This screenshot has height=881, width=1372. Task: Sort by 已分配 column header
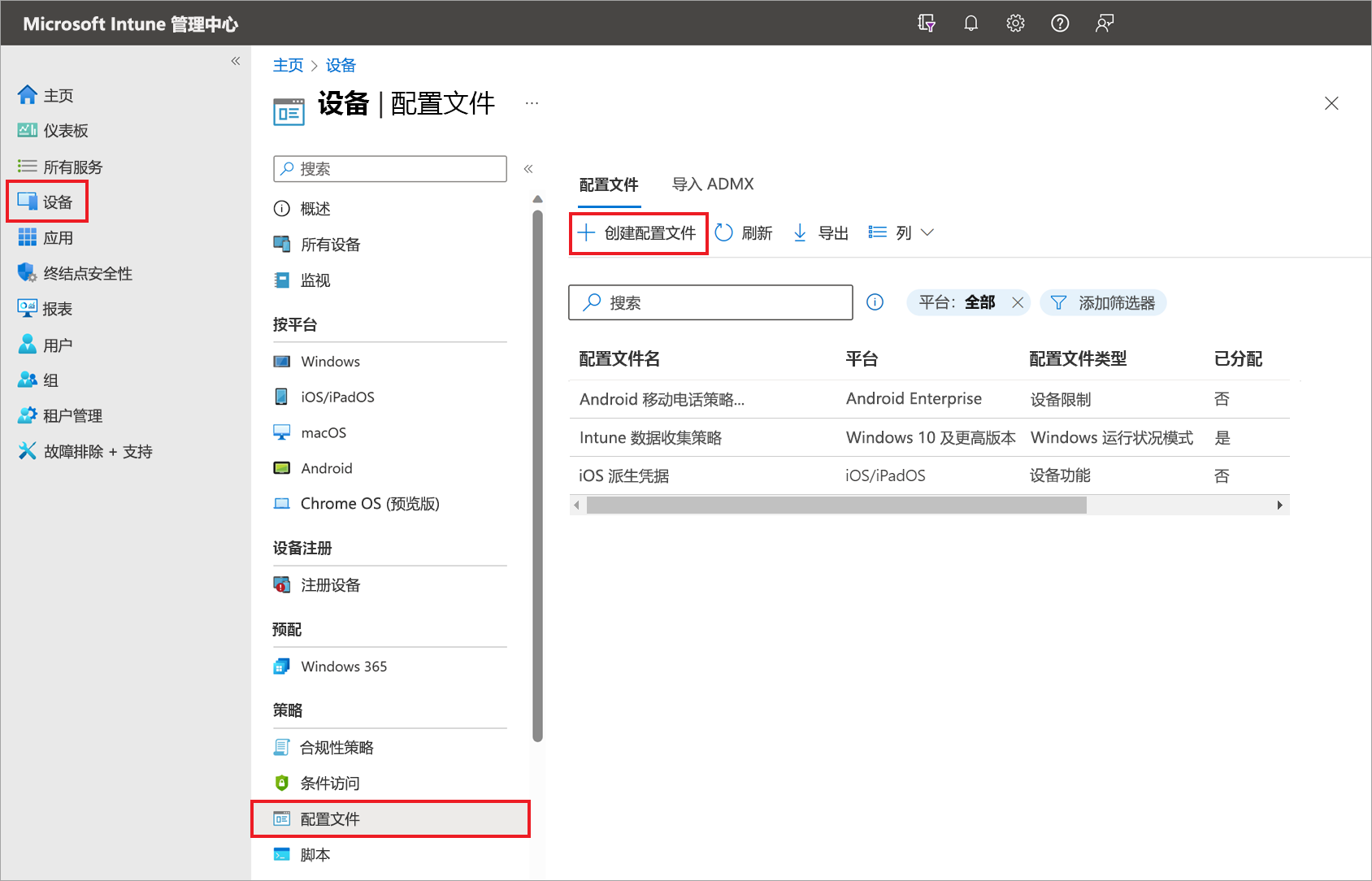tap(1238, 359)
